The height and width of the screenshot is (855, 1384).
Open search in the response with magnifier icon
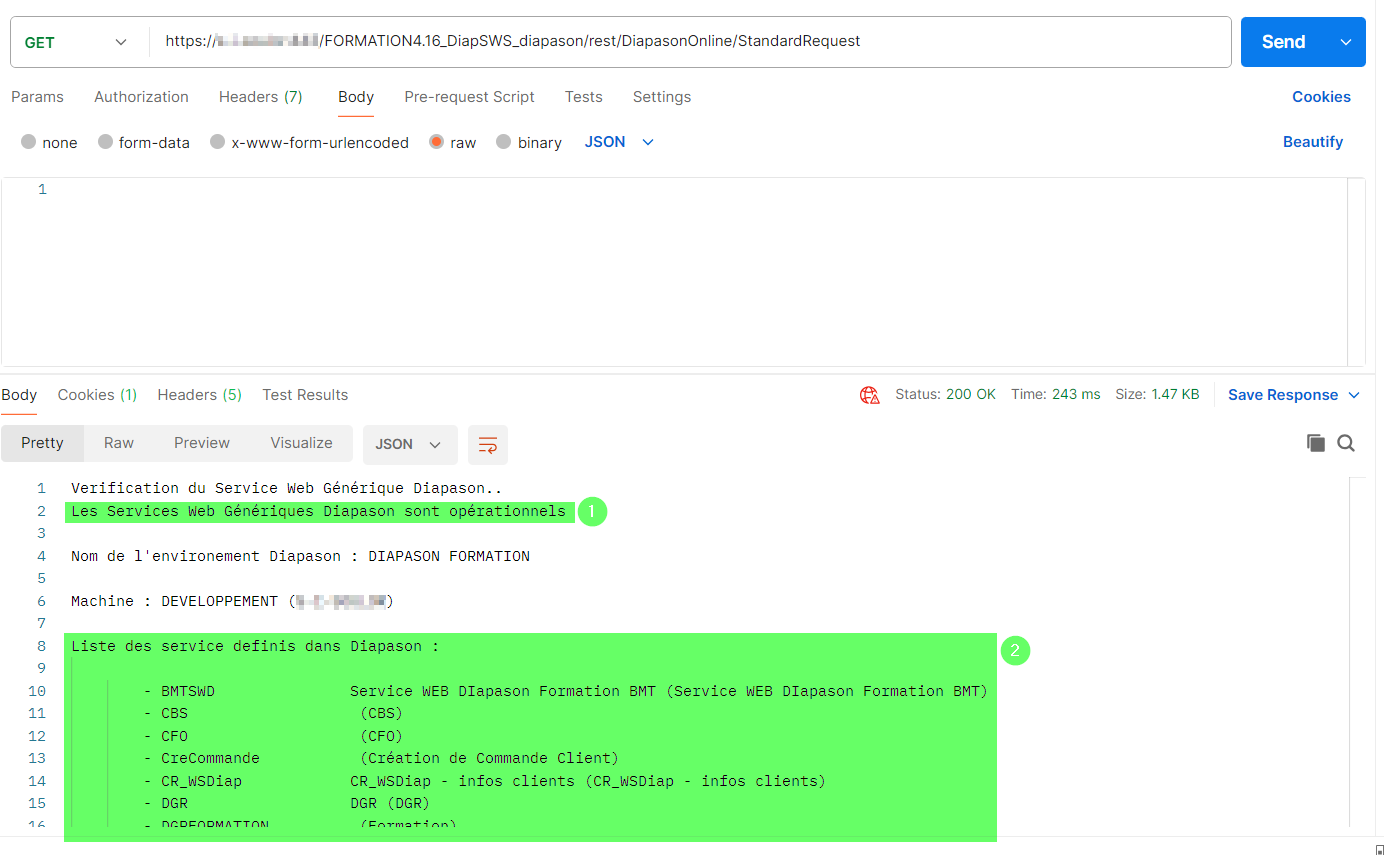1346,443
